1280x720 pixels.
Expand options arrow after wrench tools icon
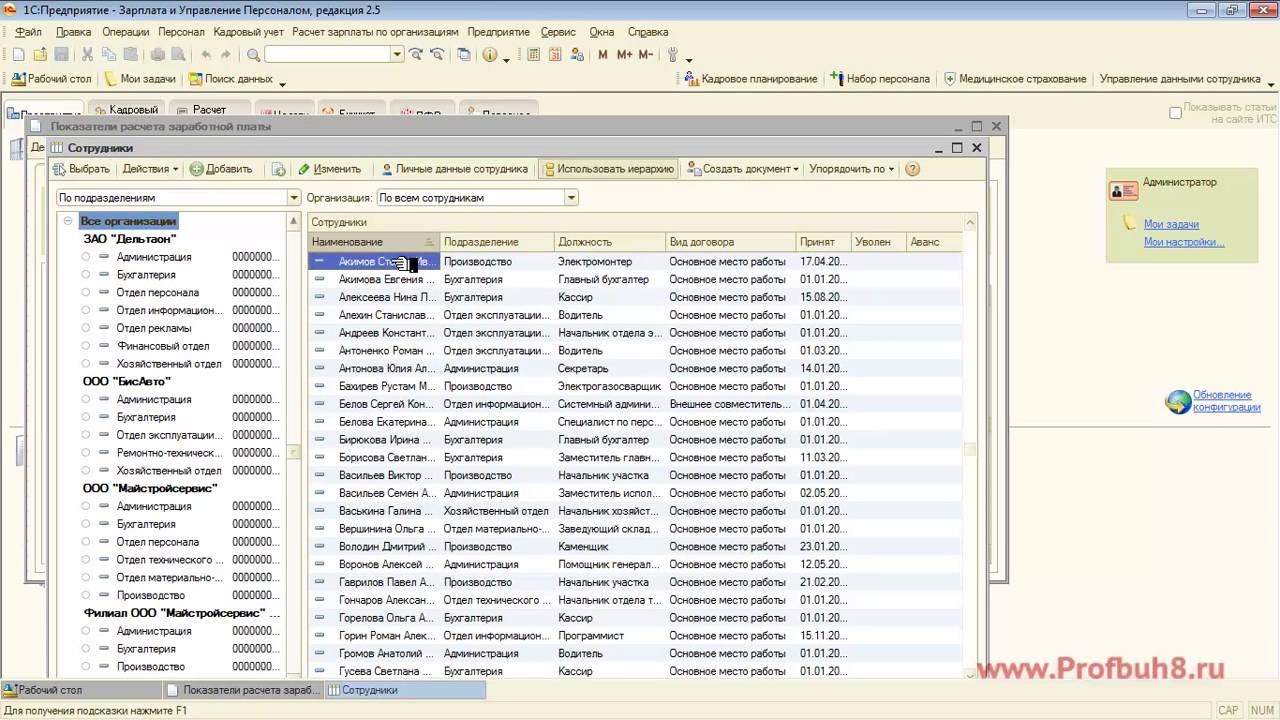pyautogui.click(x=689, y=60)
